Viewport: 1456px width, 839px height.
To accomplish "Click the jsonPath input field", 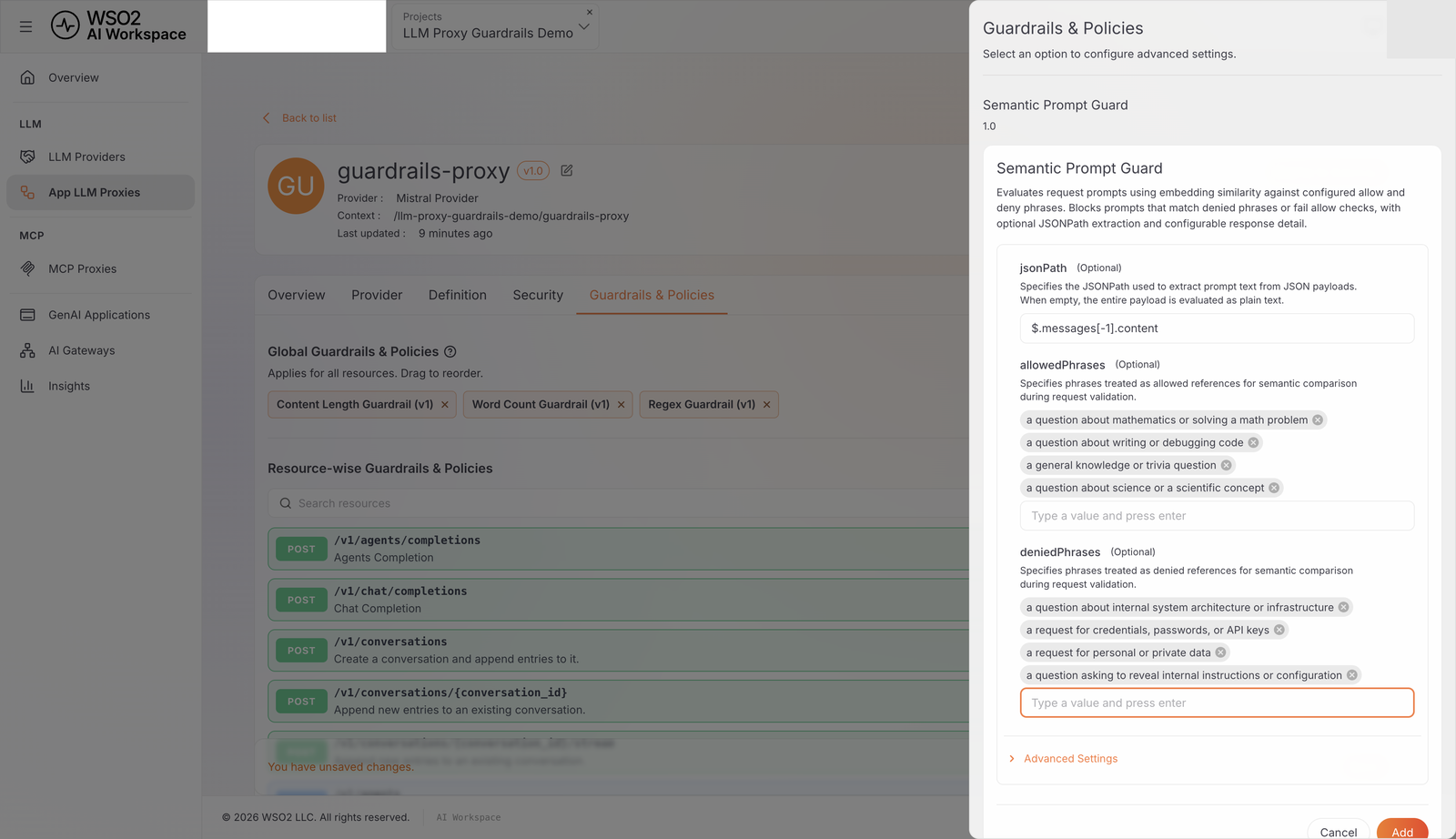I will (1217, 329).
